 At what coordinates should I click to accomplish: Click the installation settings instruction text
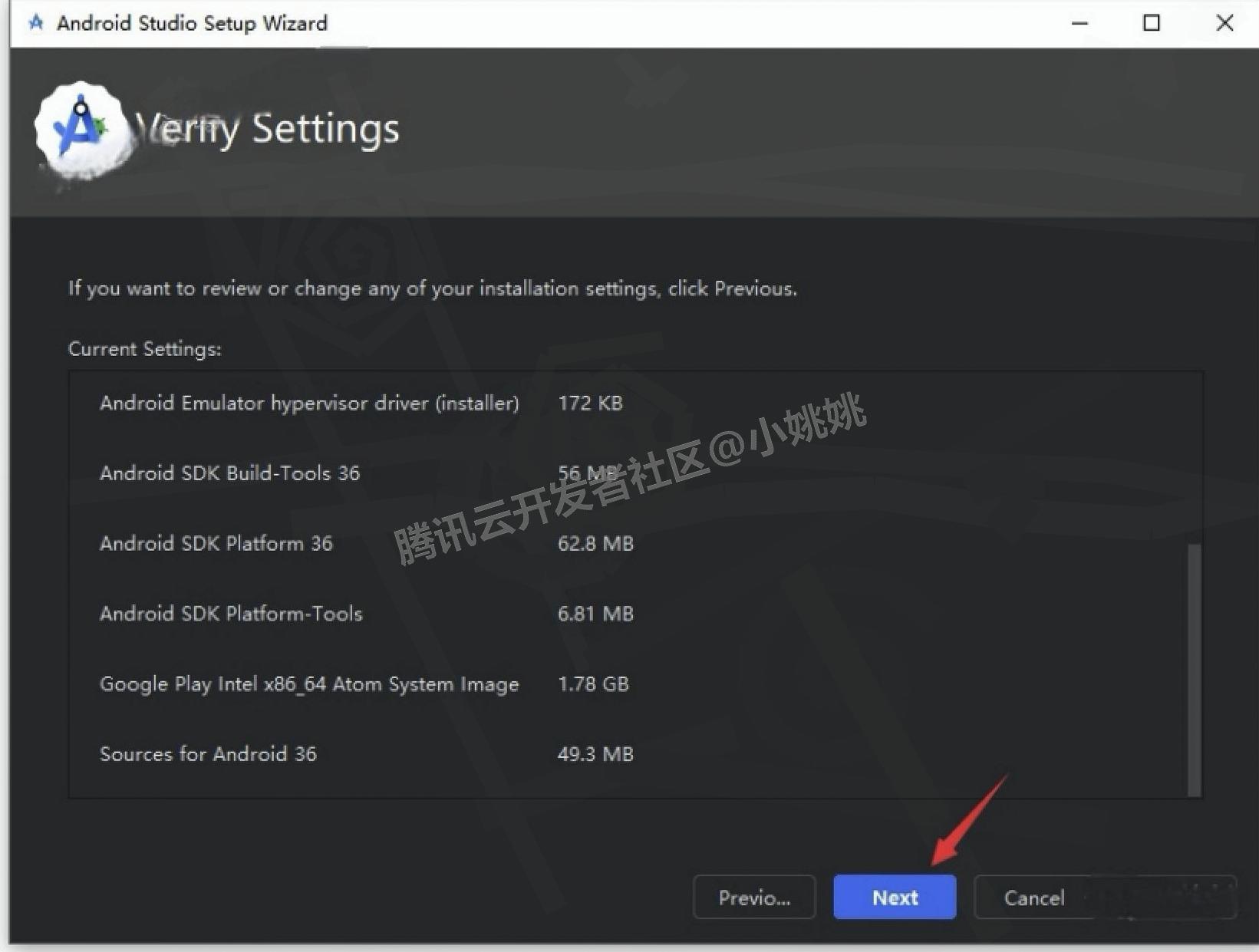coord(432,288)
